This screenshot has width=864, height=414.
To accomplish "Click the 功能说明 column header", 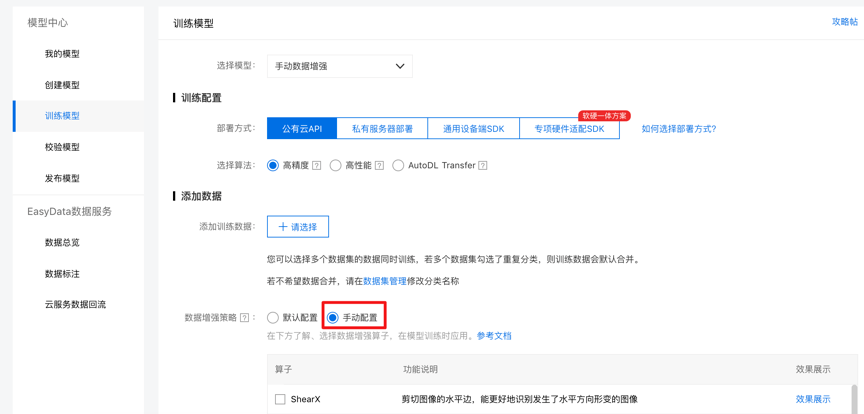I will 420,368.
